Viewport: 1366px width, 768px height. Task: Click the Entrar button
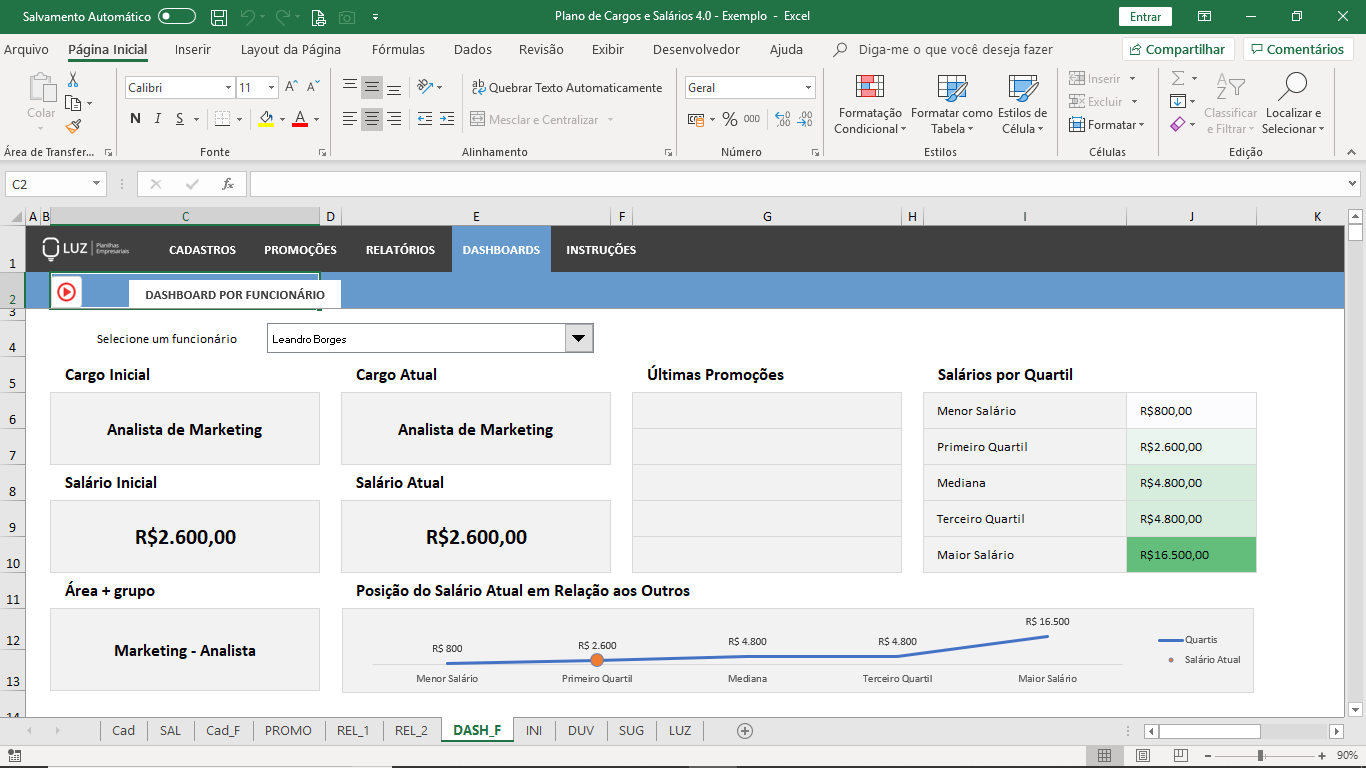pyautogui.click(x=1144, y=16)
